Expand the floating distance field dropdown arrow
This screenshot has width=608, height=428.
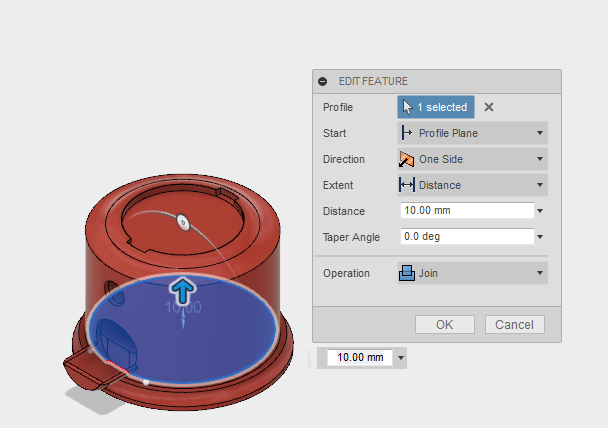click(x=401, y=358)
